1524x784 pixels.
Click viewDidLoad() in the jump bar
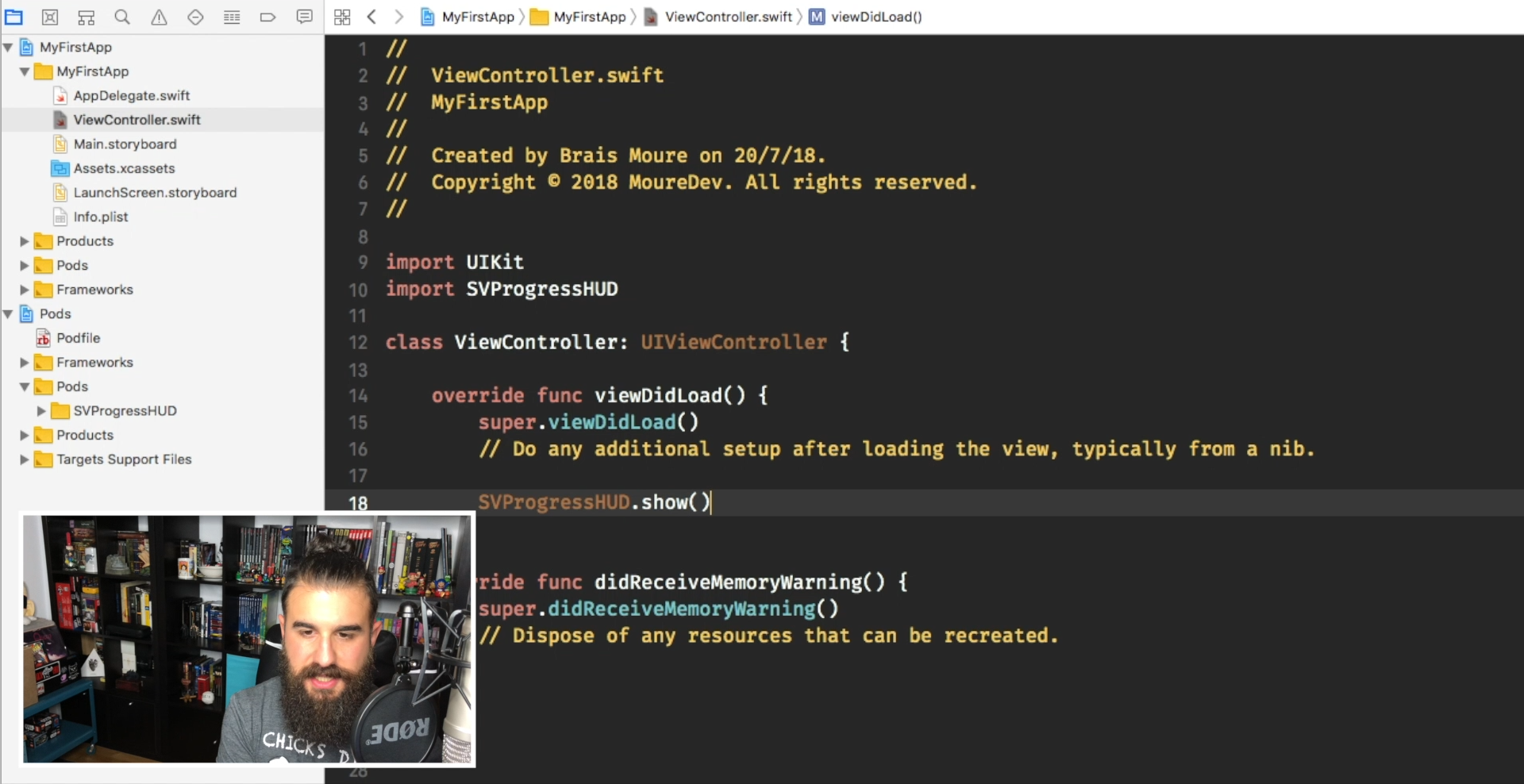point(876,17)
